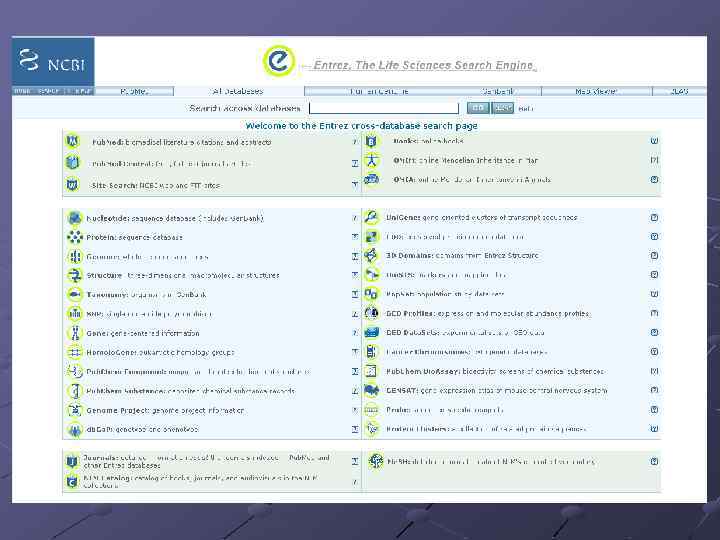Click the PubMed database icon in the list
Viewport: 720px width, 540px height.
pos(73,141)
